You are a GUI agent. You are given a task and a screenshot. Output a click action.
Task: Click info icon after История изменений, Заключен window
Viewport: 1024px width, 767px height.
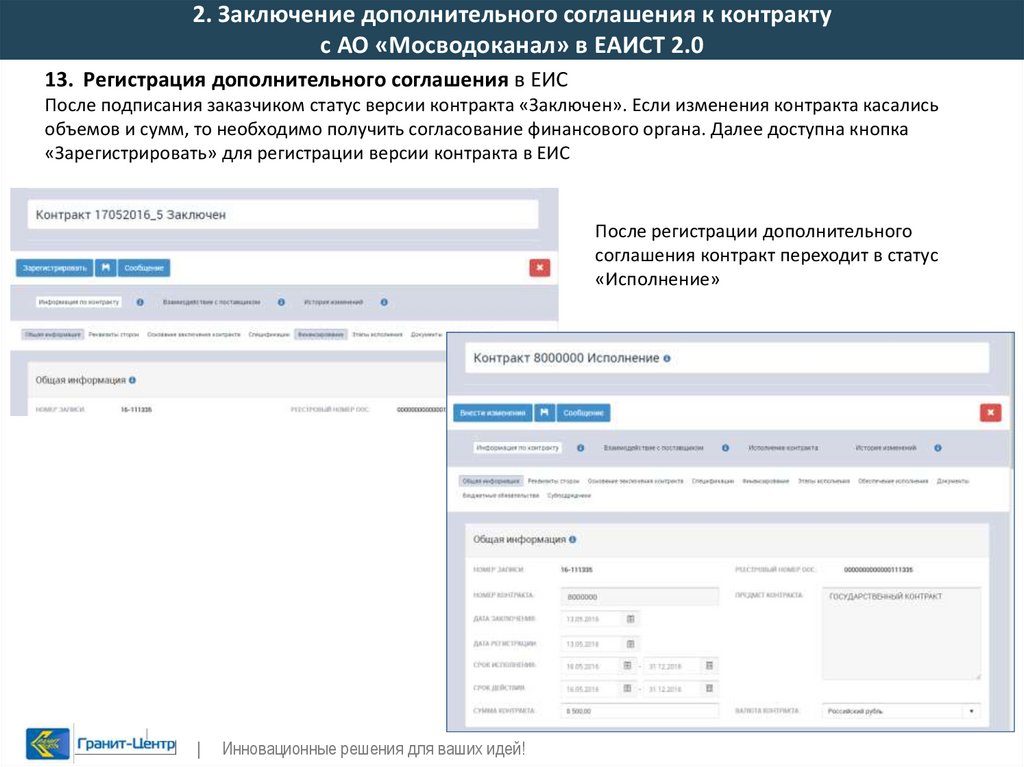coord(384,302)
